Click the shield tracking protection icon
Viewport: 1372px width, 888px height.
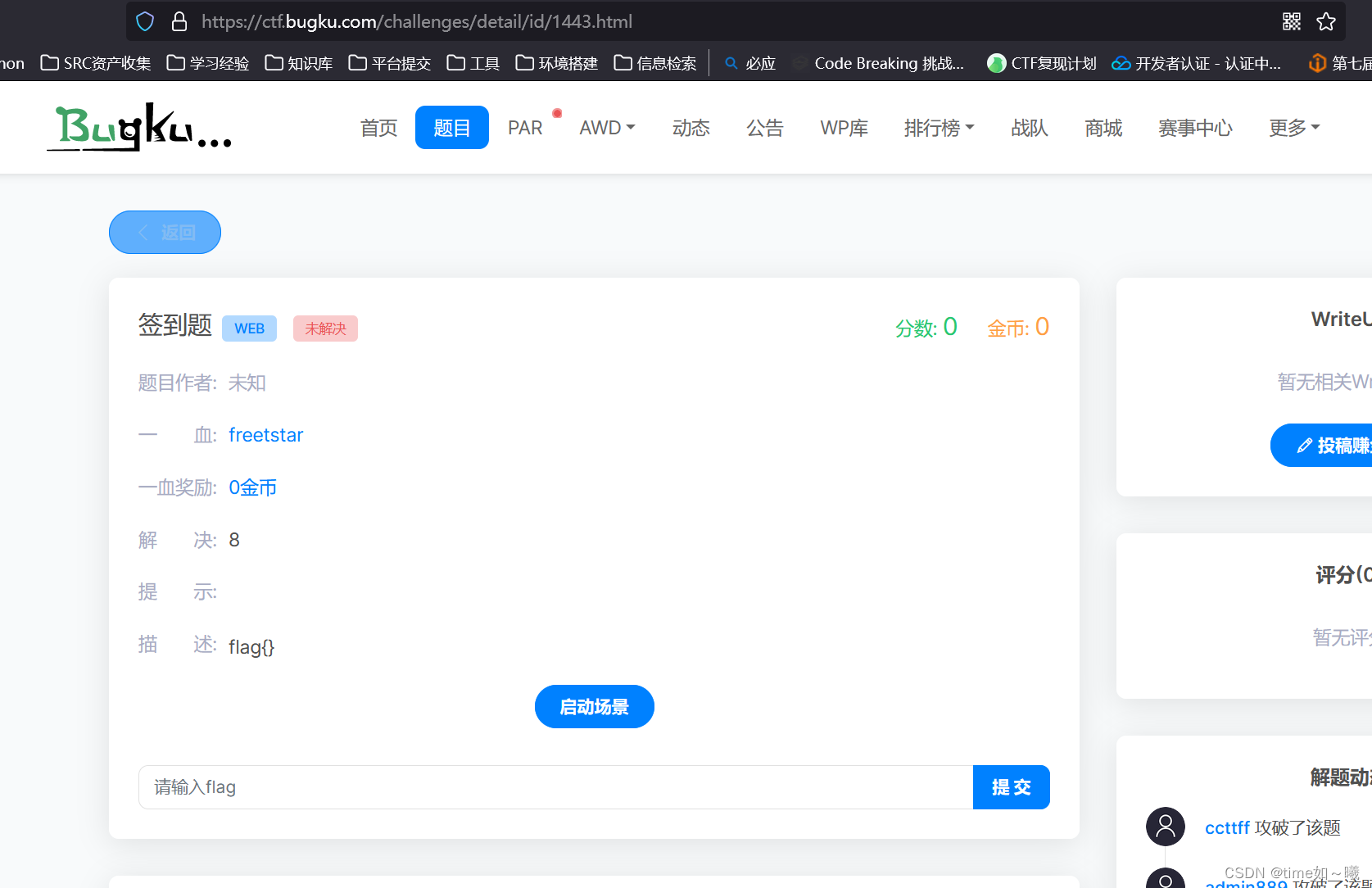pyautogui.click(x=145, y=21)
